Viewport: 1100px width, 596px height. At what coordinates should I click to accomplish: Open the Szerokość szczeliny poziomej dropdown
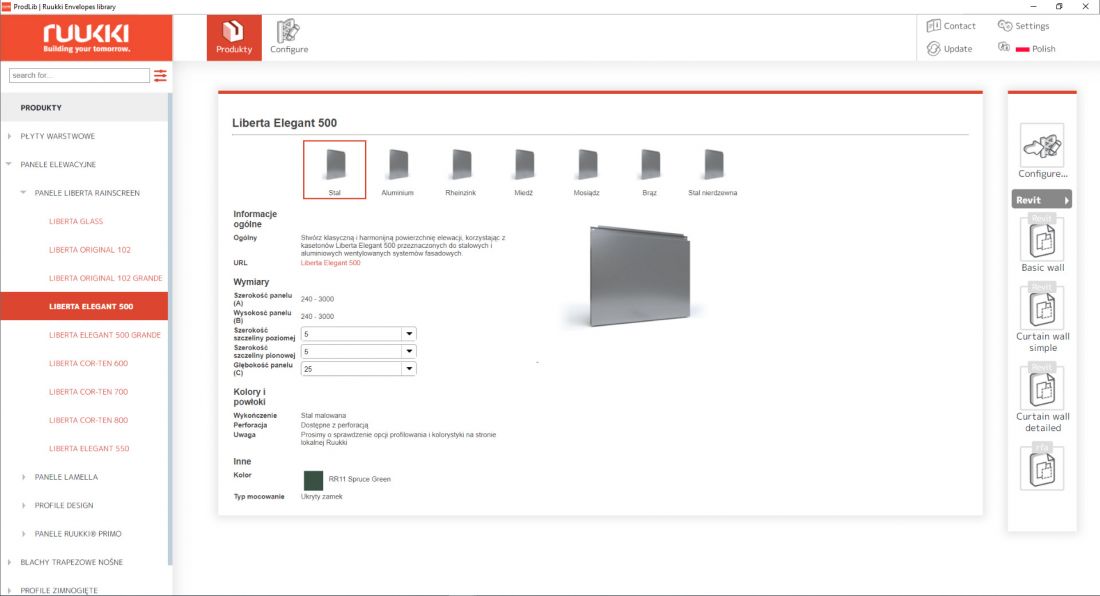358,334
